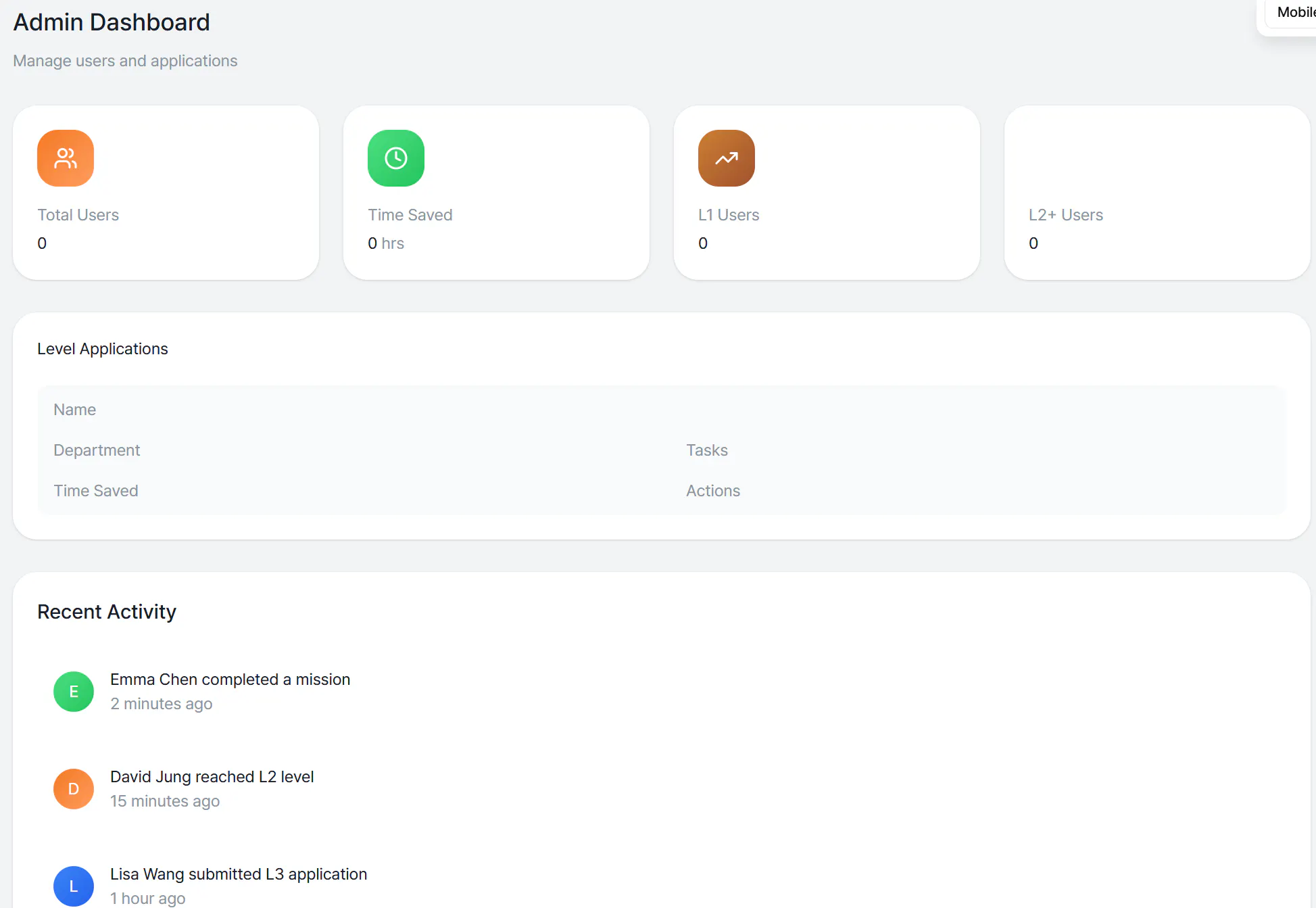The width and height of the screenshot is (1316, 908).
Task: Click the green Time Saved clock icon
Action: pos(396,158)
